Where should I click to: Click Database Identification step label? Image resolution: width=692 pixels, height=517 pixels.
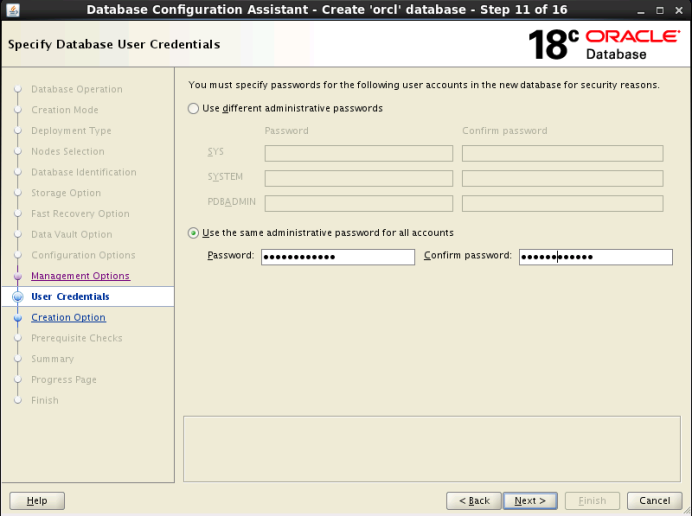[x=84, y=172]
